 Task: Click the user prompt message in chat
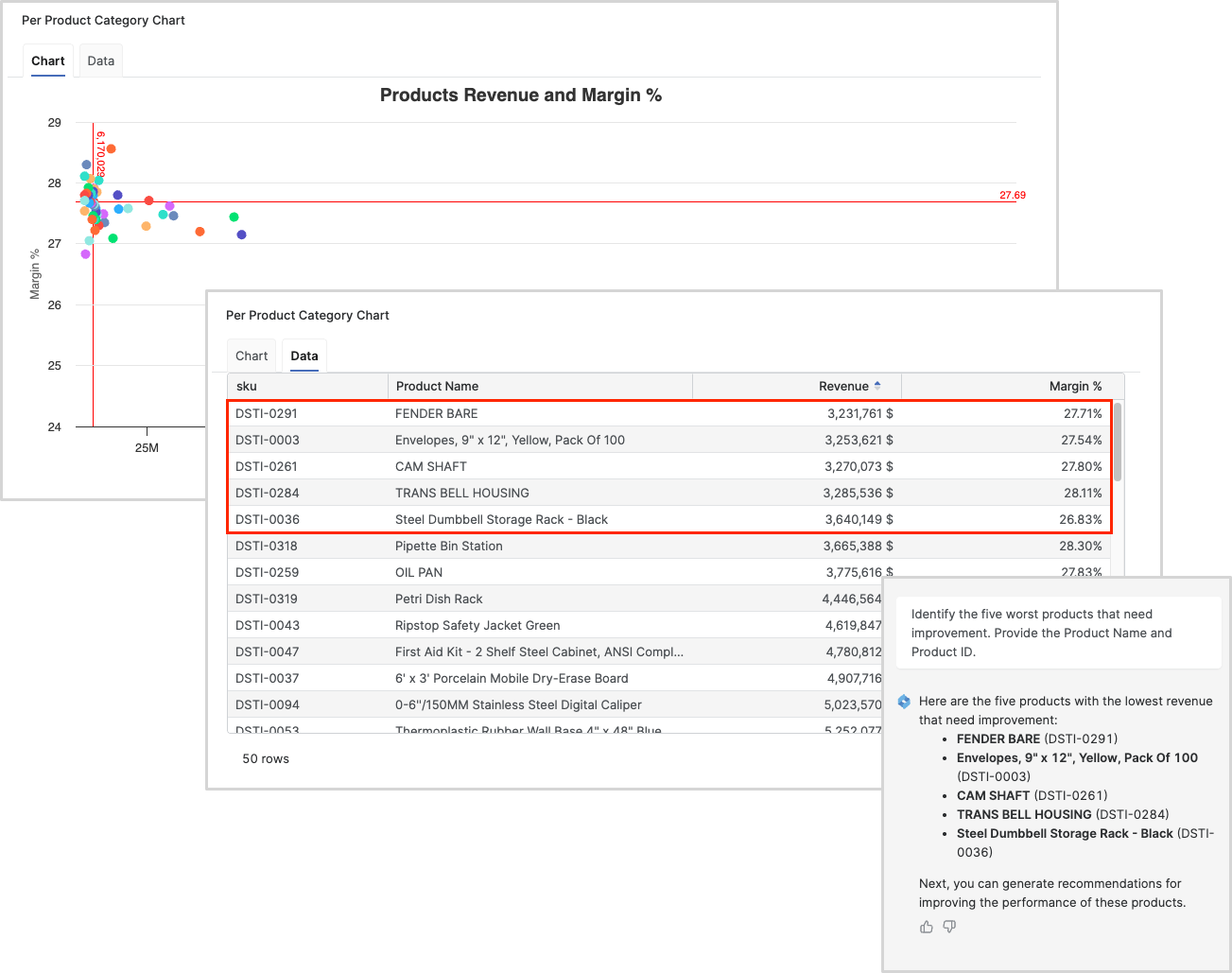1051,633
